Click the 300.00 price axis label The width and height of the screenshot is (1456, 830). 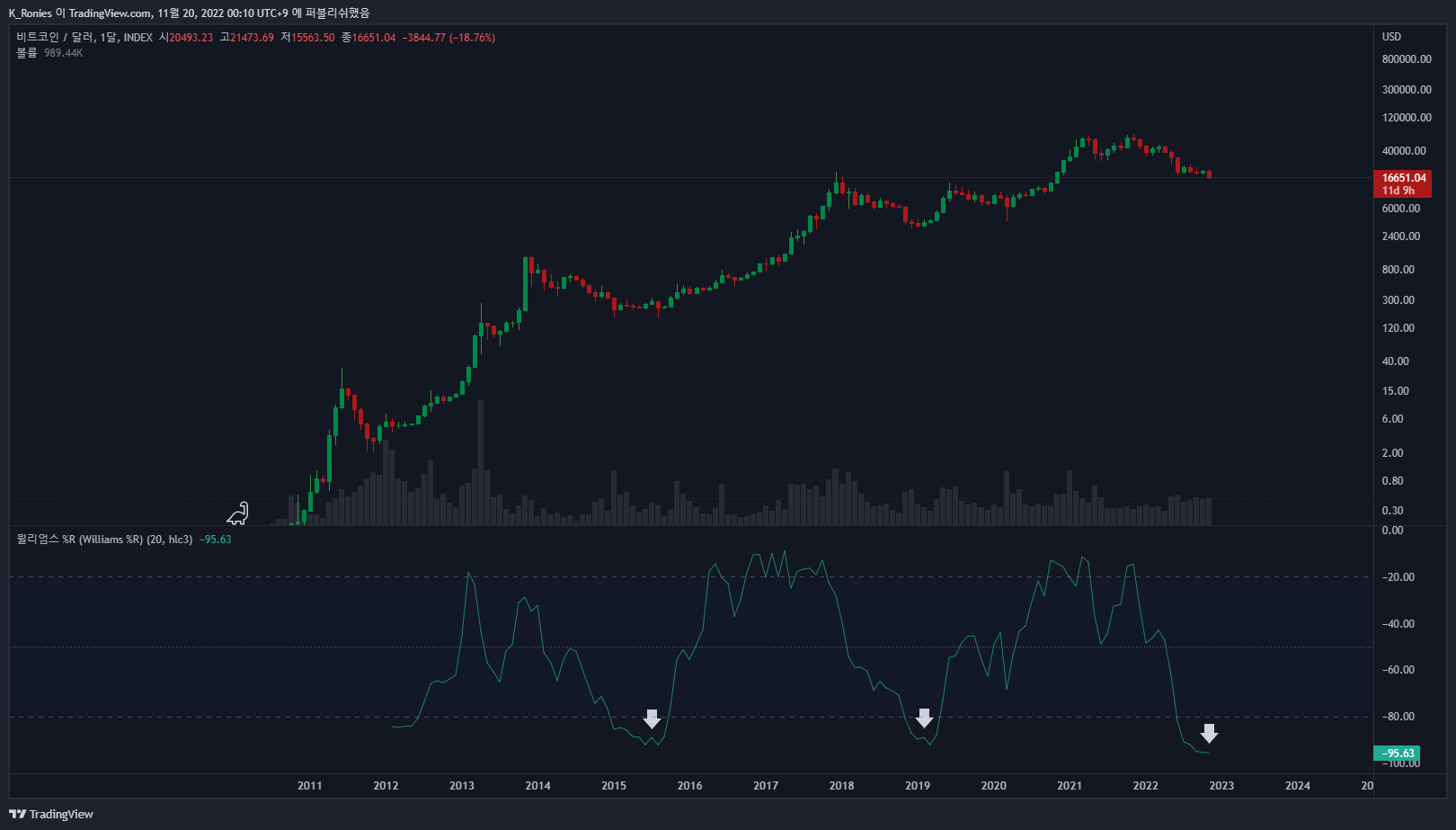pos(1398,300)
